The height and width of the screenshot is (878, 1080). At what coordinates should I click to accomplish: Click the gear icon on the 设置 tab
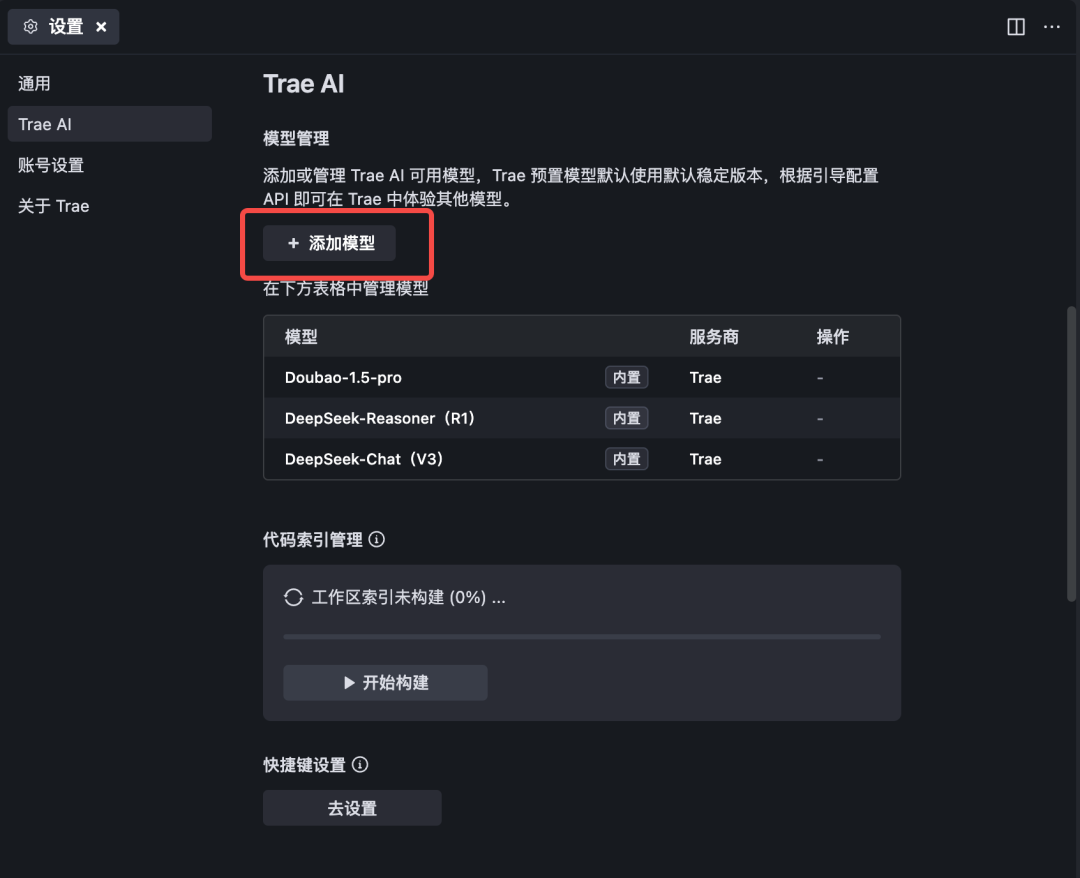click(30, 27)
